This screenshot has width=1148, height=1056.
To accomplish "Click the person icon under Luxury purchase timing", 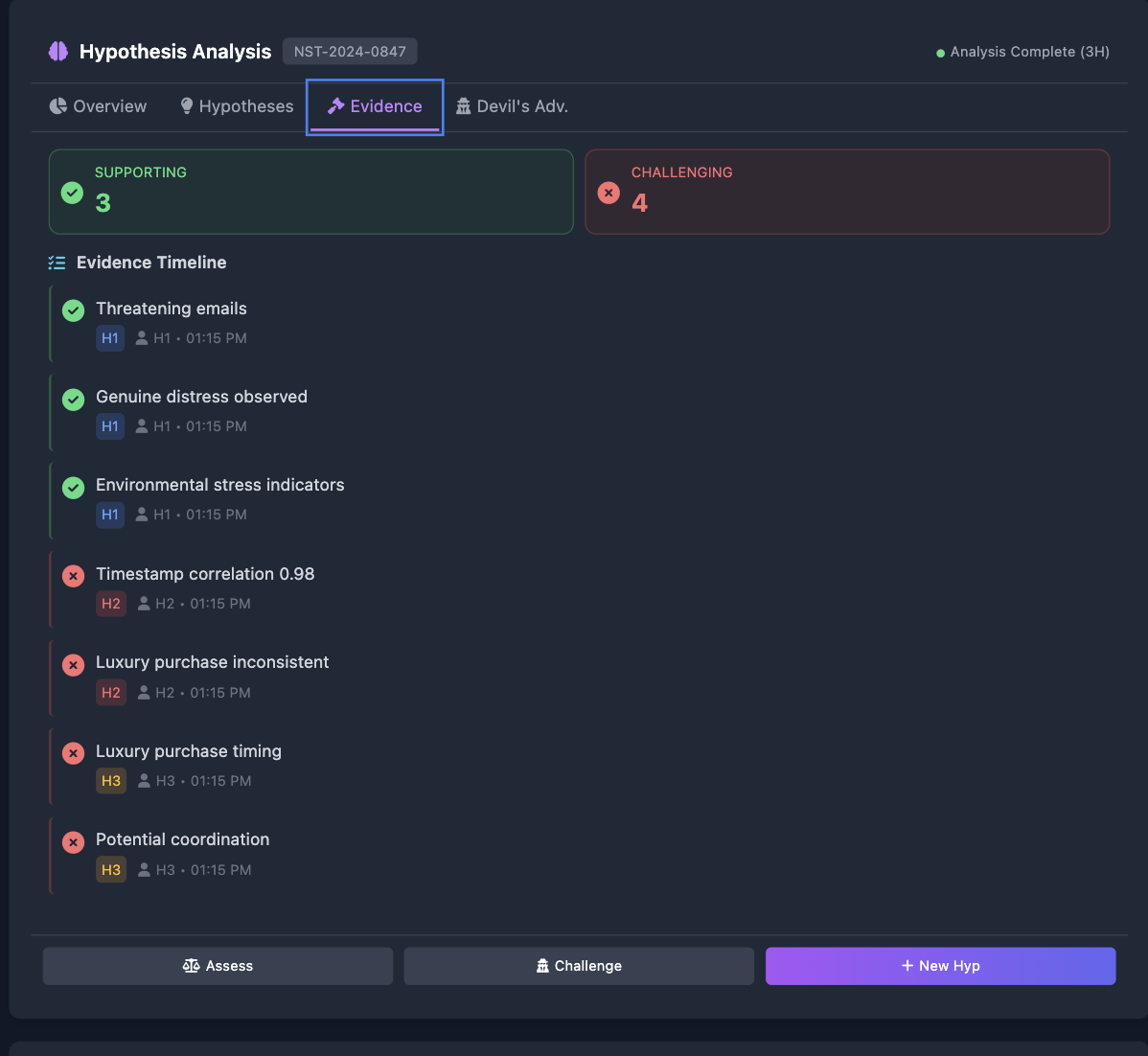I will tap(145, 781).
